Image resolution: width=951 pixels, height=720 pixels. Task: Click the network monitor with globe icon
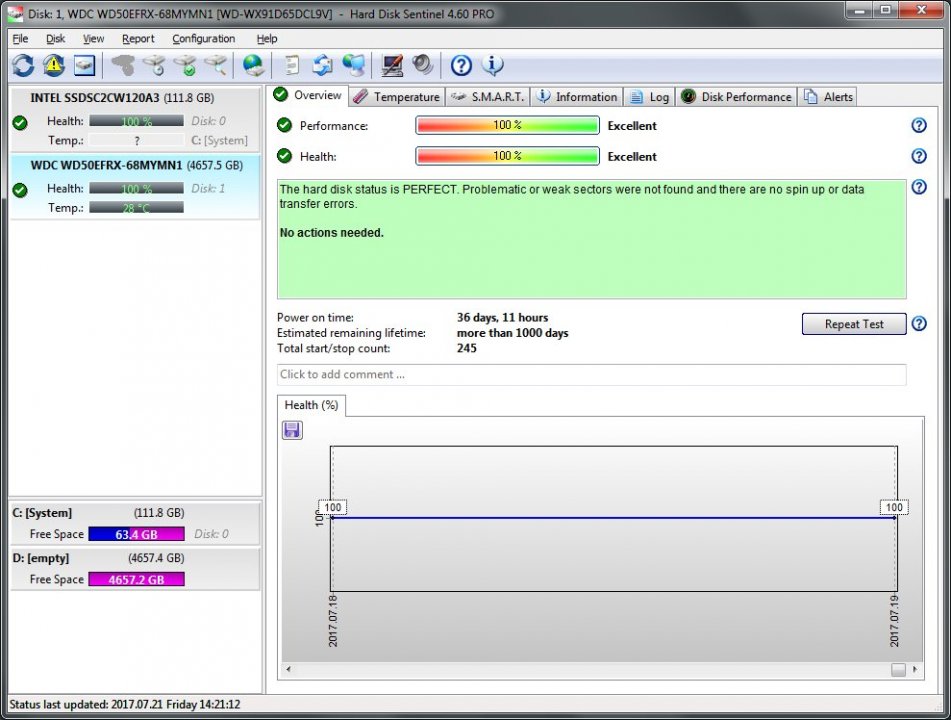click(x=354, y=65)
